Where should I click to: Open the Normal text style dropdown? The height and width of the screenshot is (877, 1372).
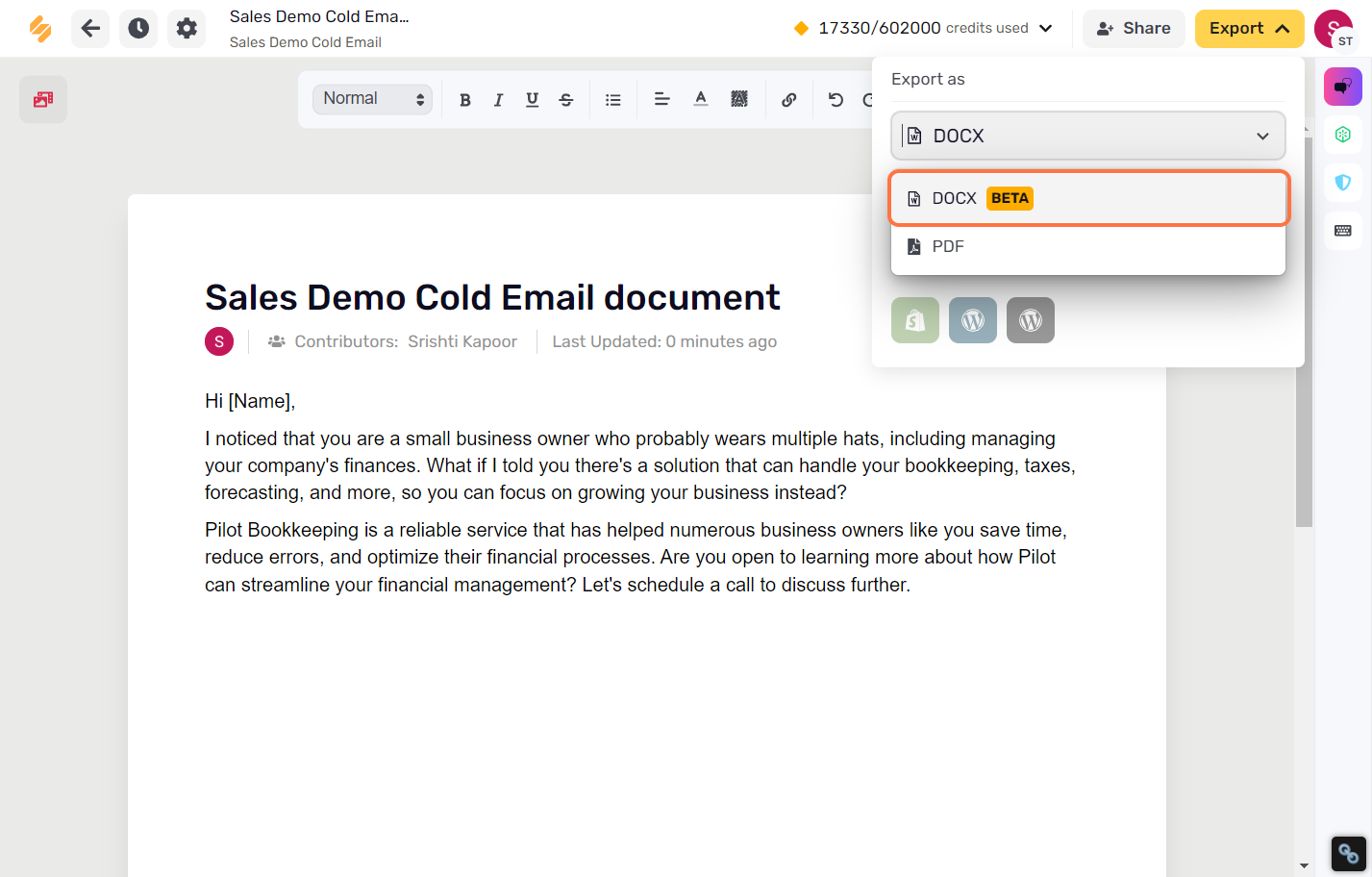tap(372, 99)
